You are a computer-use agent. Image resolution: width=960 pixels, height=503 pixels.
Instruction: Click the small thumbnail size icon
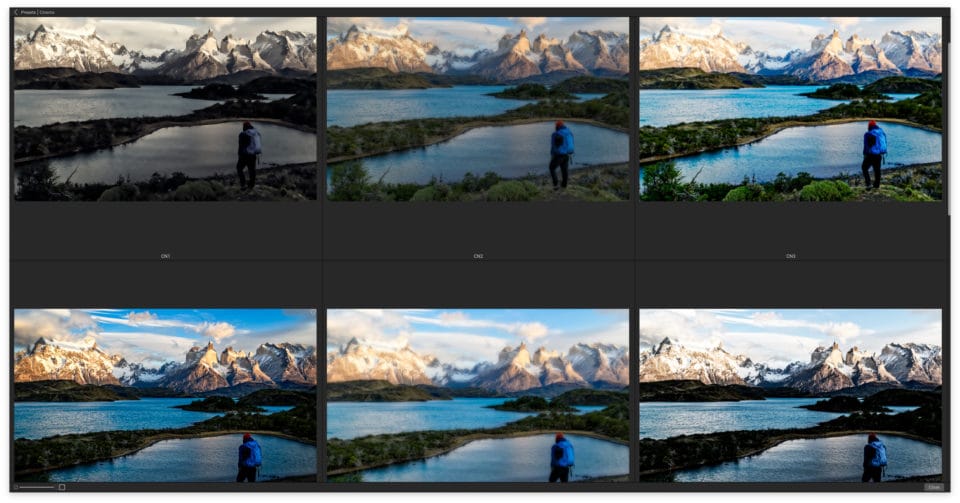pyautogui.click(x=15, y=487)
